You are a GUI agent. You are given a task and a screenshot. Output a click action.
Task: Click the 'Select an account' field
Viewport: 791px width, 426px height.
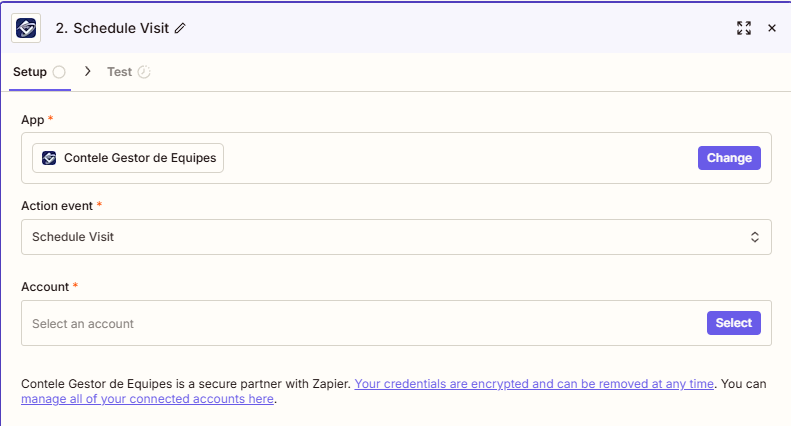tap(360, 323)
